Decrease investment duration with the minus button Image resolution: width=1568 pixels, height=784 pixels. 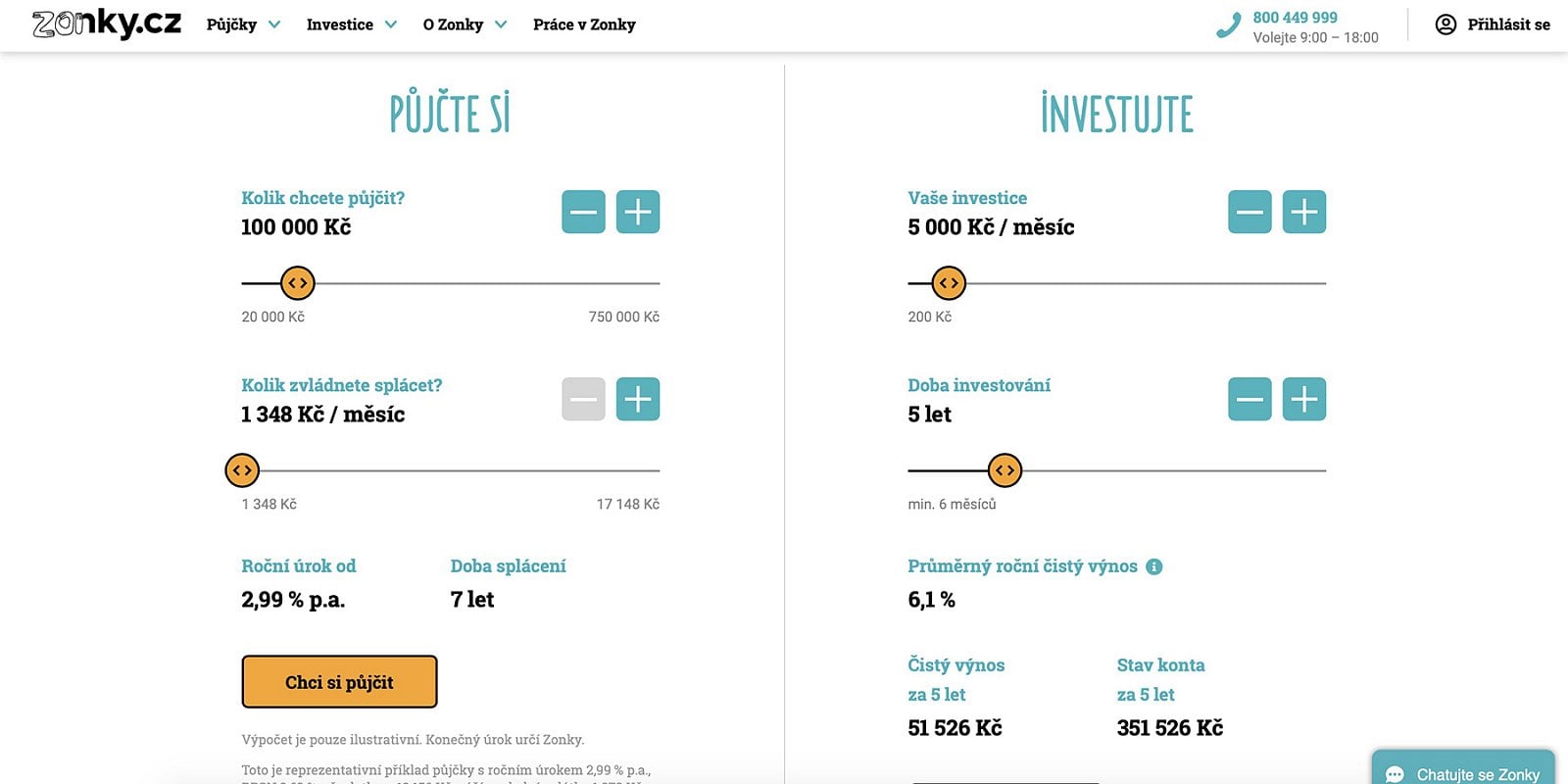pyautogui.click(x=1249, y=399)
